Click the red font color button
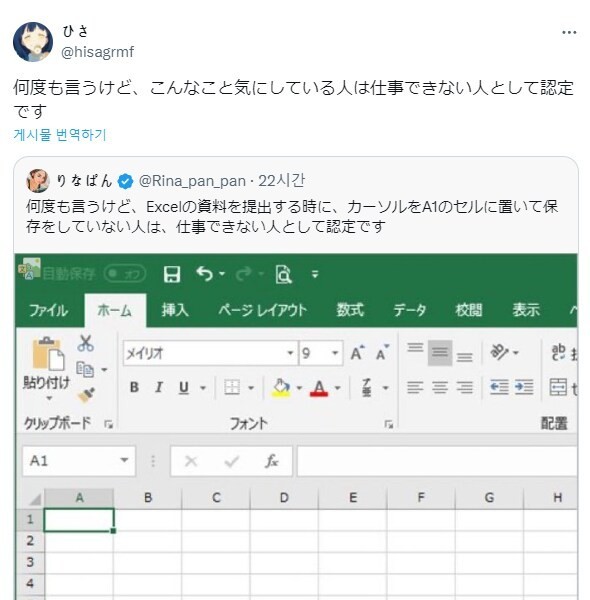 [x=319, y=388]
